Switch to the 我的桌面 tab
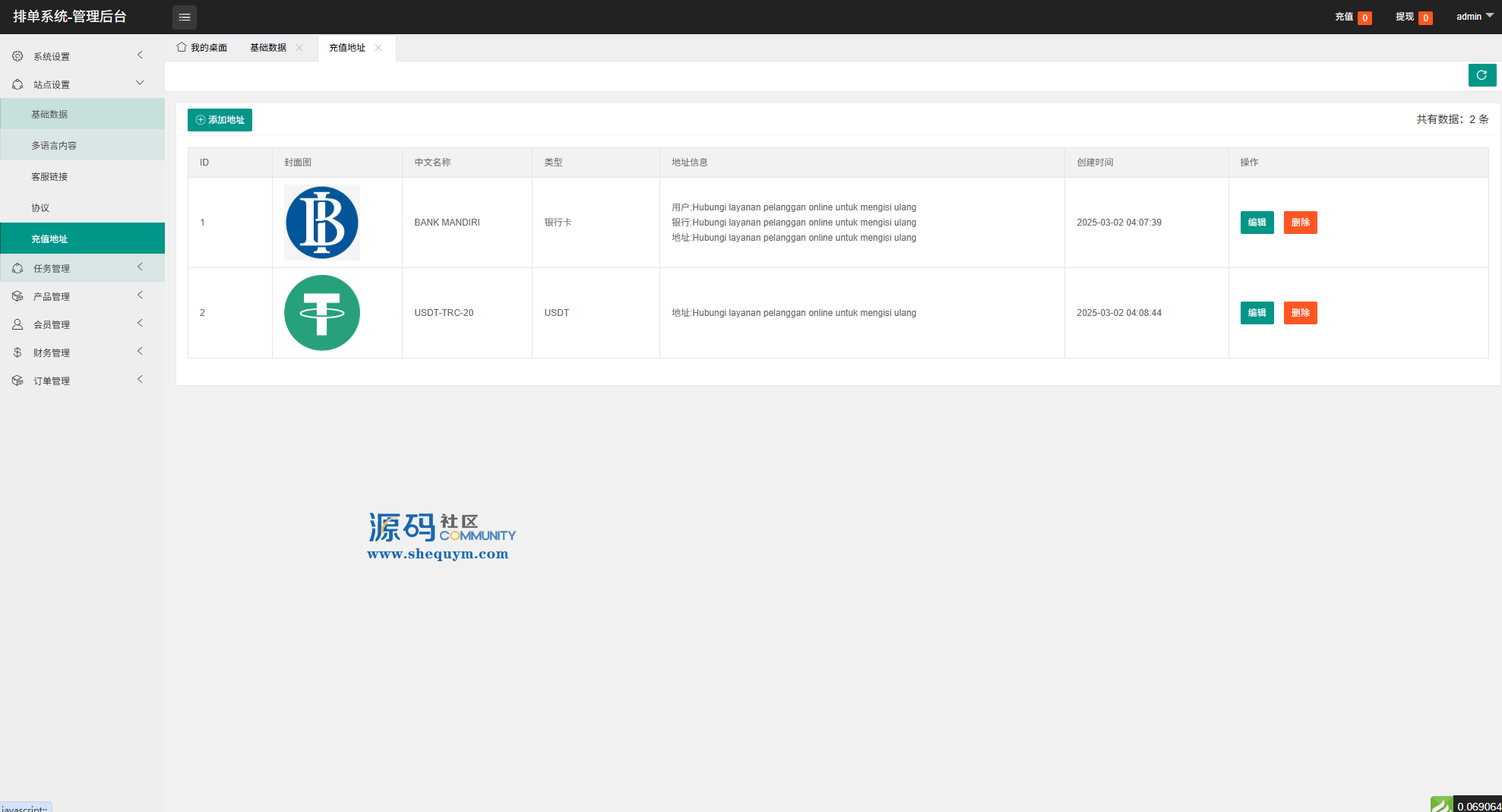 202,48
